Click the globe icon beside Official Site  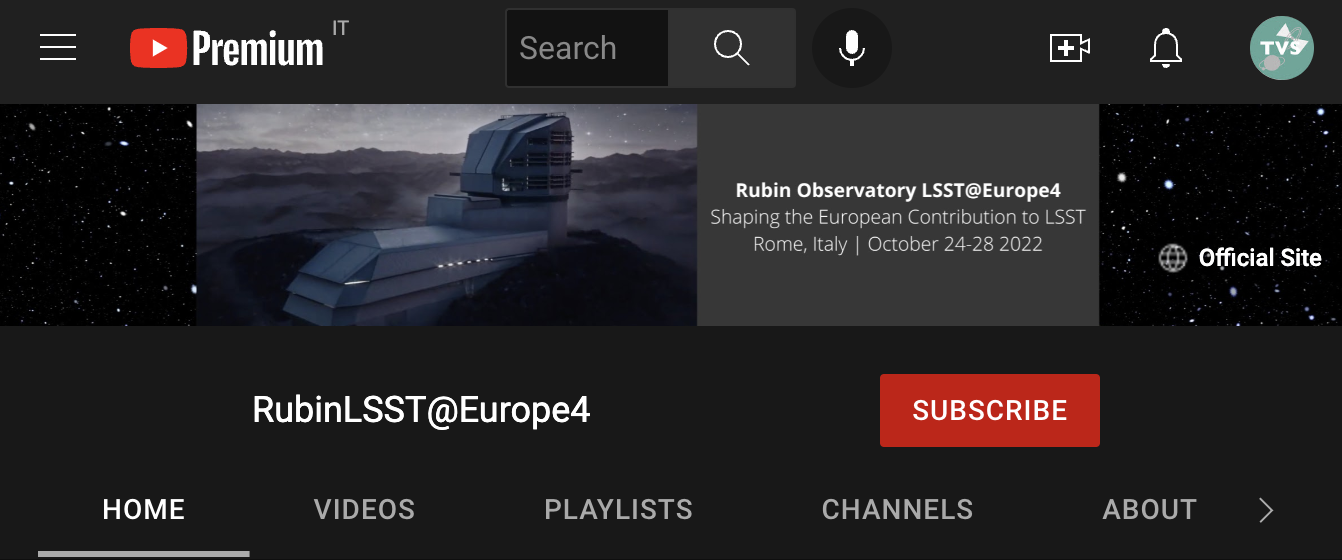1172,258
